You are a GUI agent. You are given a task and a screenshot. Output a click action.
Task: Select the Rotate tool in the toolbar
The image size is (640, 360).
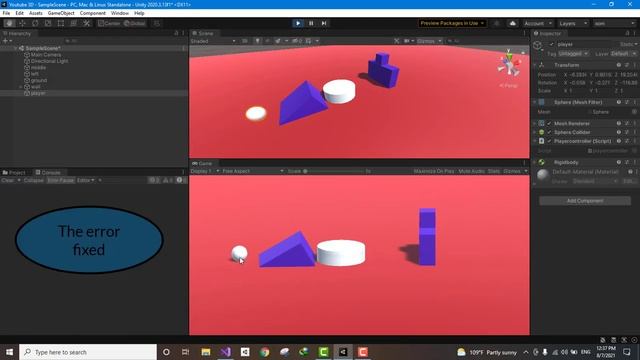click(35, 23)
